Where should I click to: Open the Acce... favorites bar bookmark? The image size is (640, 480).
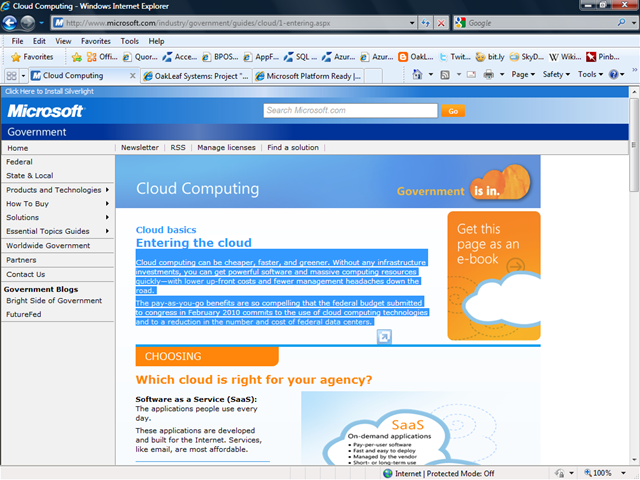pyautogui.click(x=179, y=57)
